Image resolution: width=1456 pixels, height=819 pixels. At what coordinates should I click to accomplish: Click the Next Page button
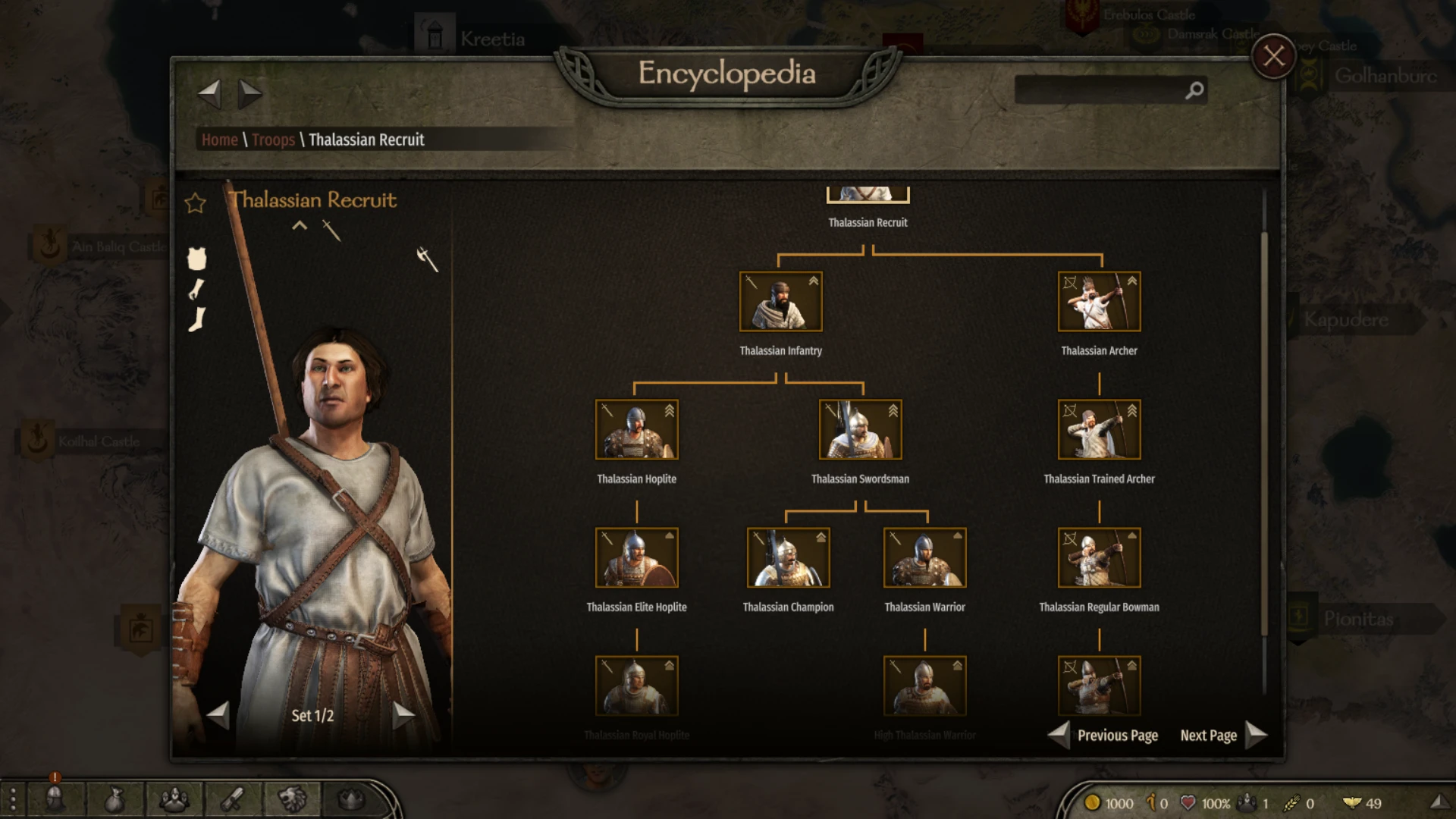click(1222, 735)
